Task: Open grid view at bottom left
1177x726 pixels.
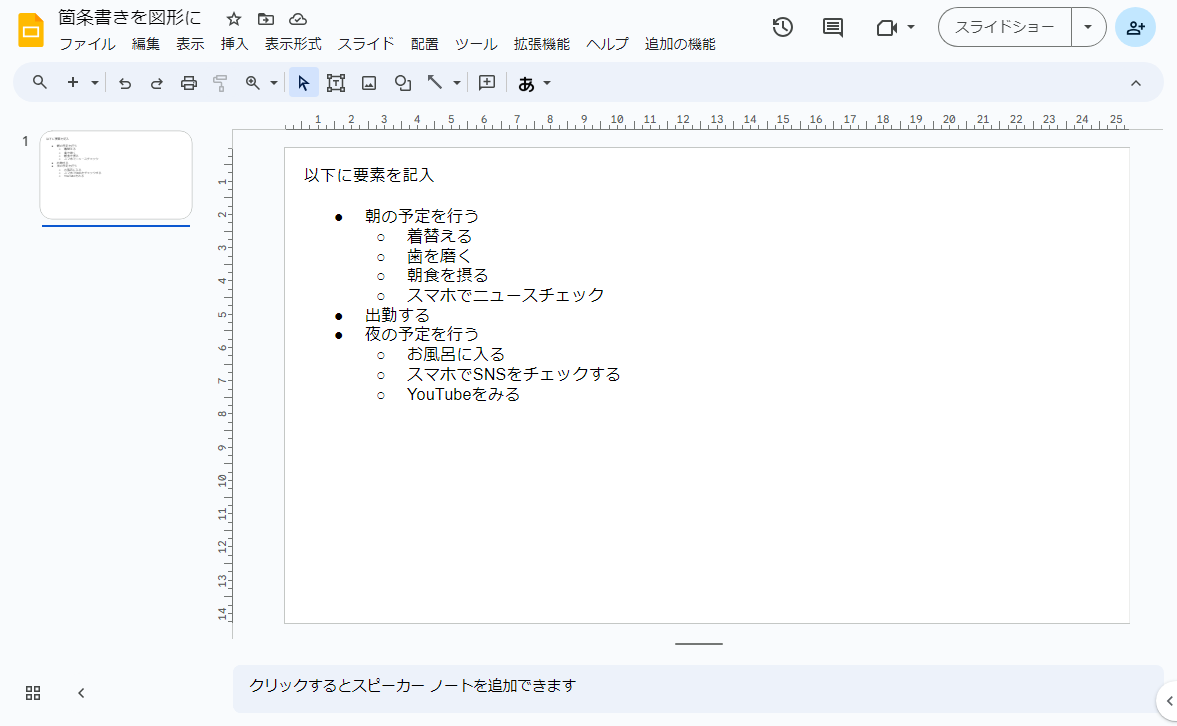Action: [x=33, y=693]
